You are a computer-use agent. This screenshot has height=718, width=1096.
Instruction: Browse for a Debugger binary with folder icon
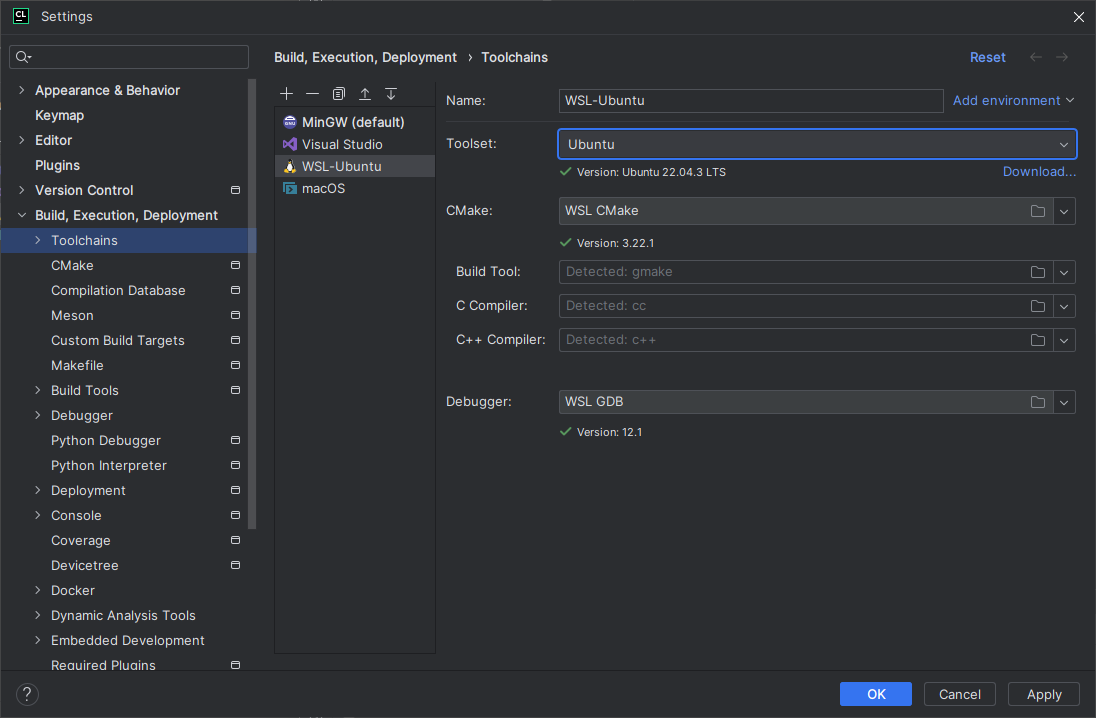[x=1038, y=402]
